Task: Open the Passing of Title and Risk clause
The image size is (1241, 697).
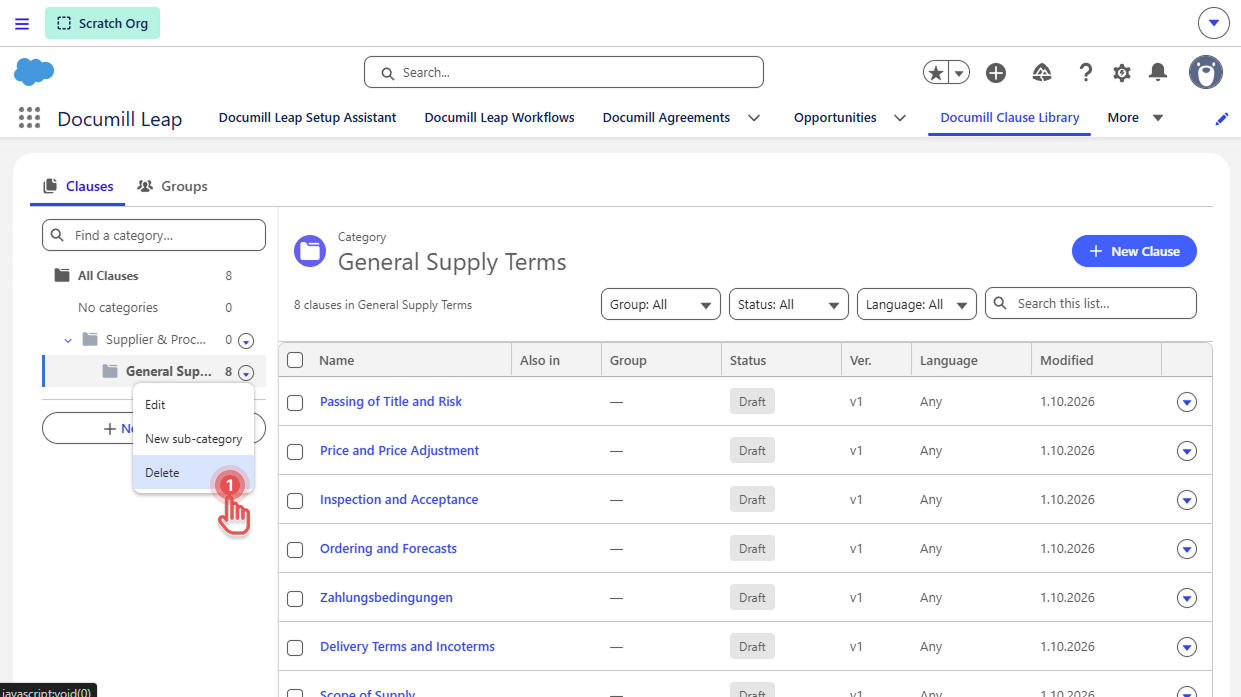Action: [391, 402]
